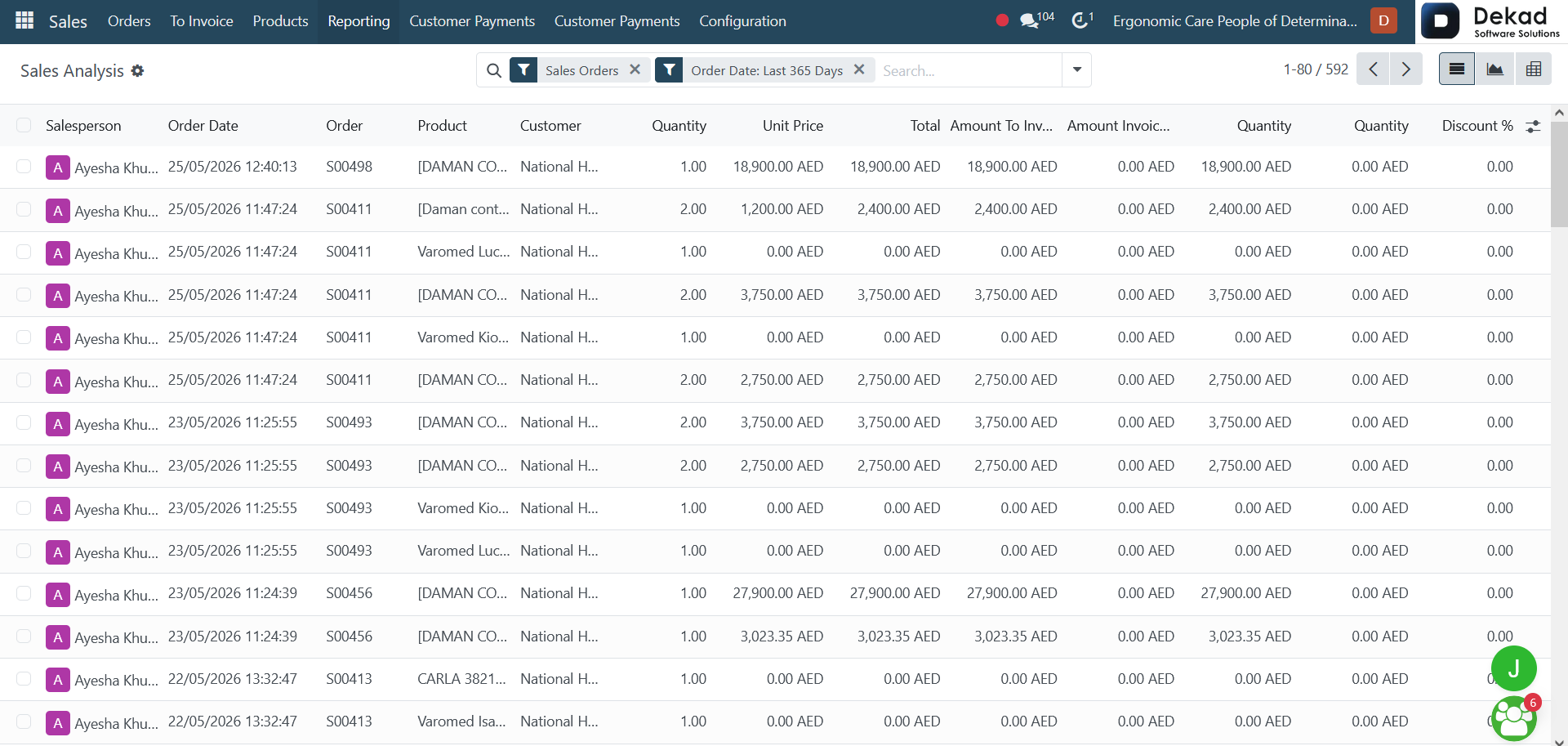This screenshot has width=1568, height=746.
Task: Remove the Order Date Last 365 Days filter
Action: (x=859, y=69)
